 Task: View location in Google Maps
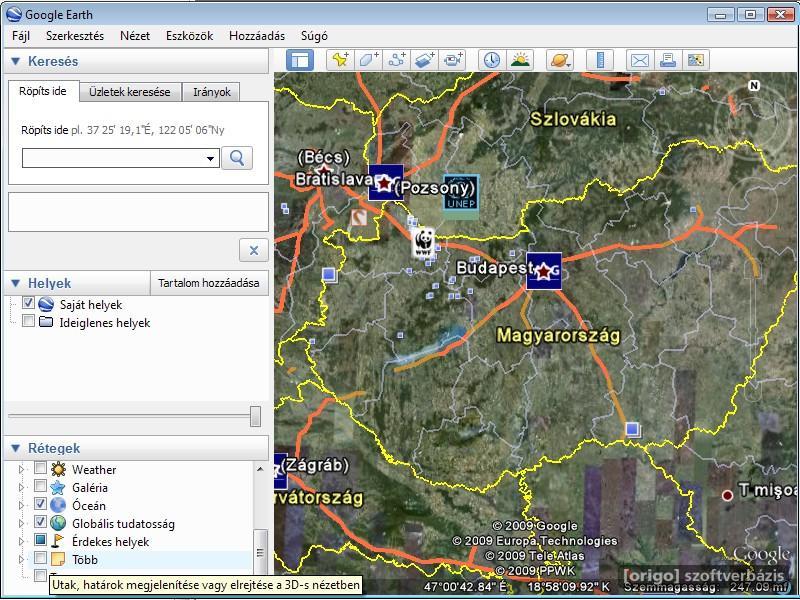[x=695, y=60]
